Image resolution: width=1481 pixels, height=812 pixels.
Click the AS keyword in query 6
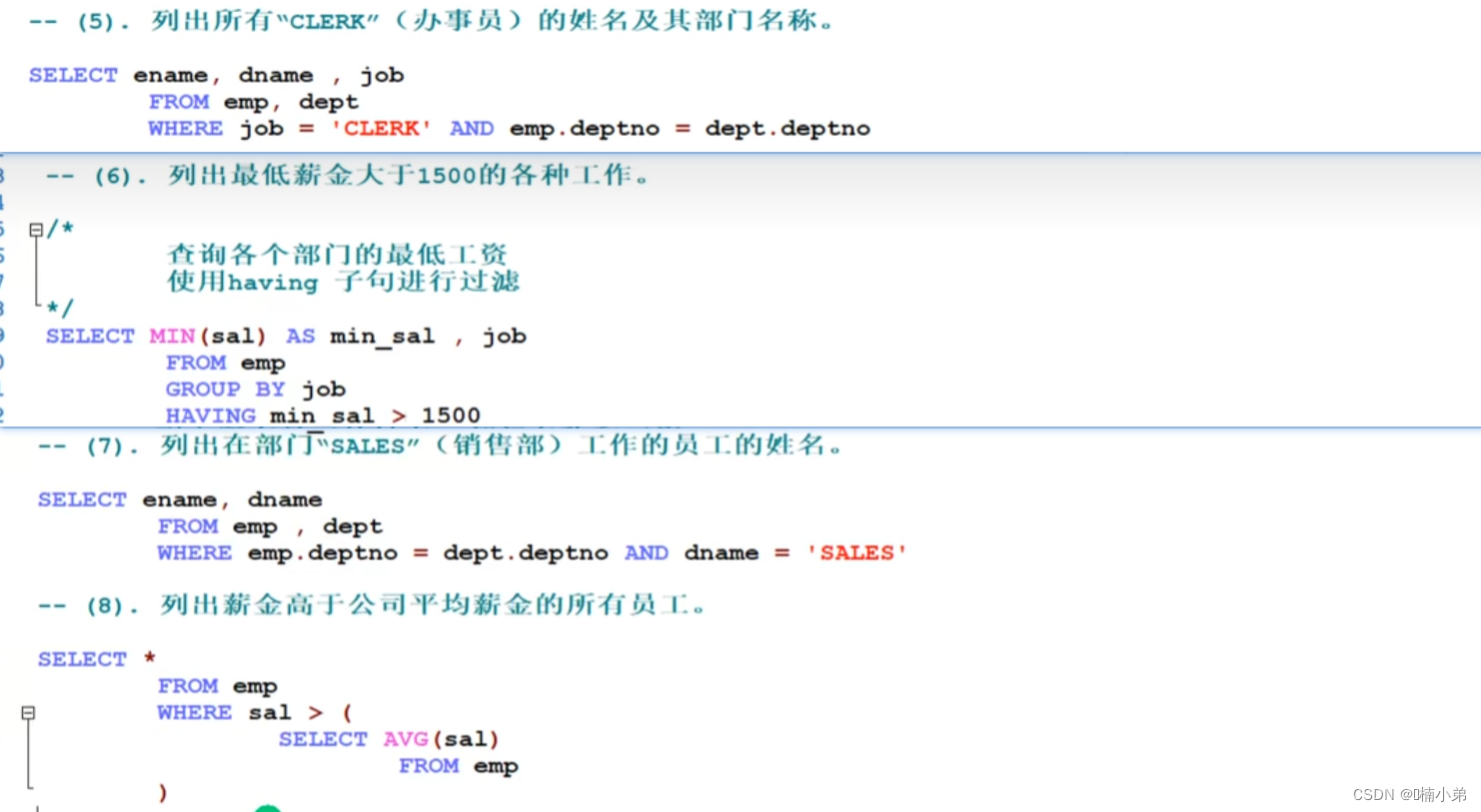[x=300, y=337]
